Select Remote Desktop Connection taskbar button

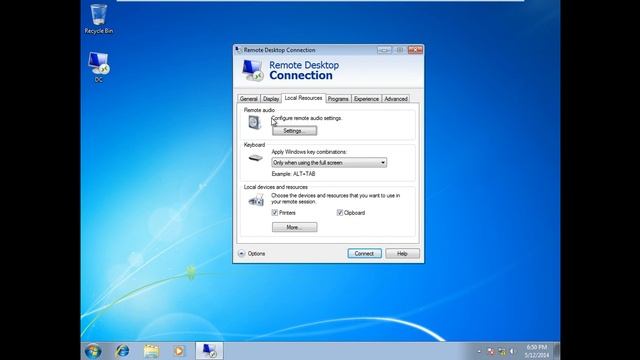pyautogui.click(x=209, y=351)
